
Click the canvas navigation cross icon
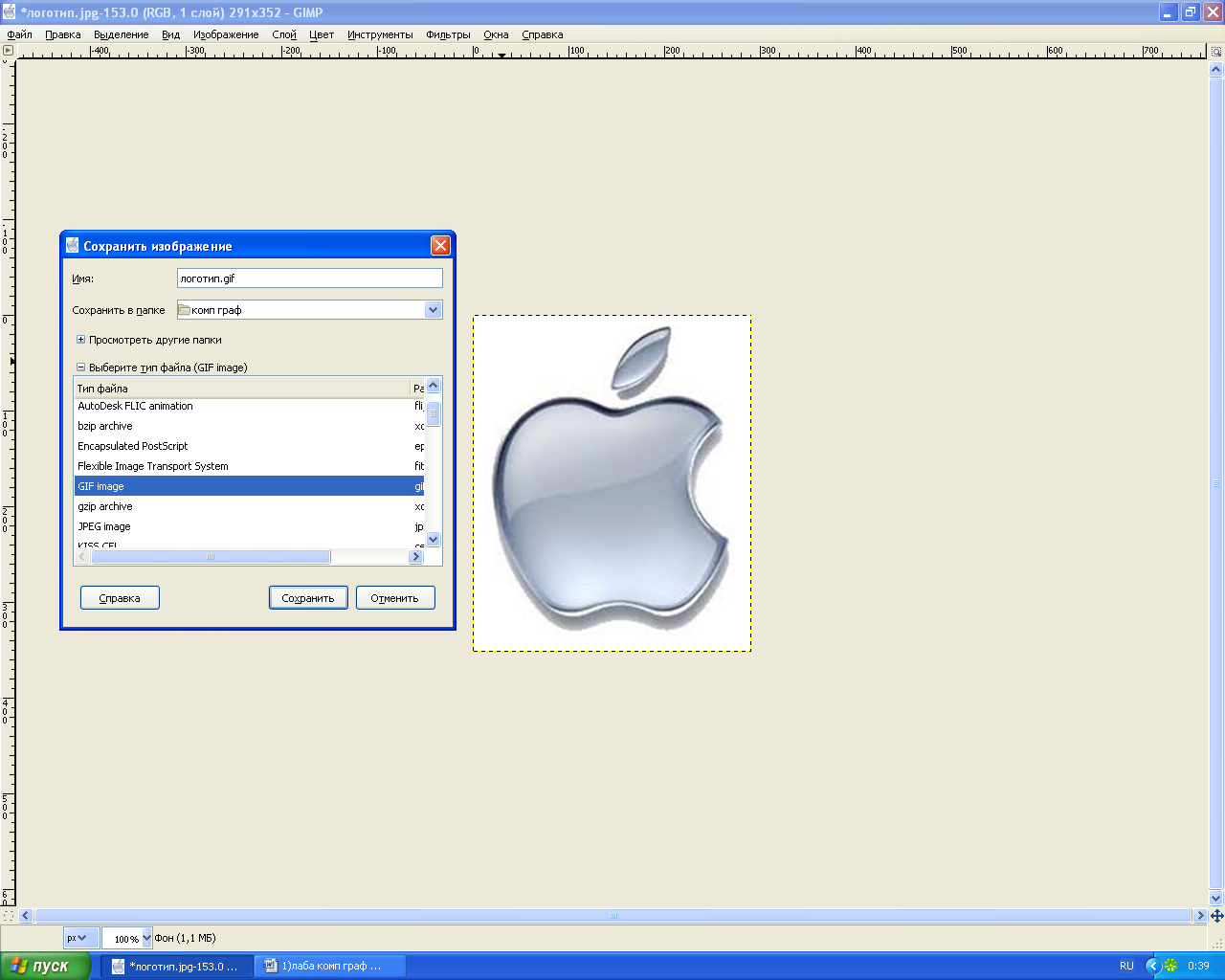[1216, 916]
